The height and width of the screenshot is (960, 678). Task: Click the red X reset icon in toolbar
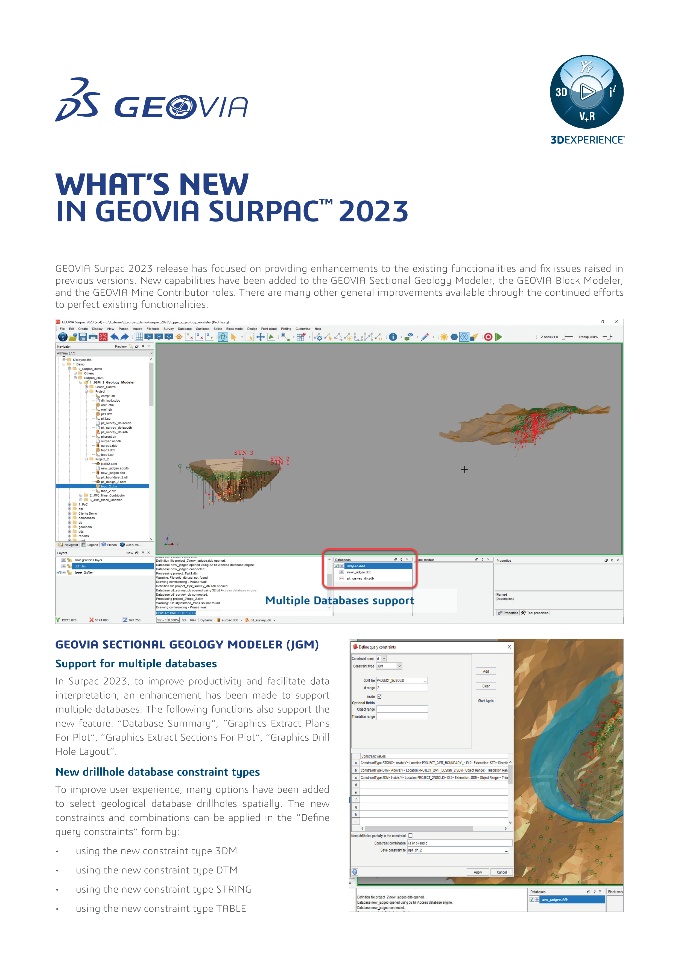103,337
